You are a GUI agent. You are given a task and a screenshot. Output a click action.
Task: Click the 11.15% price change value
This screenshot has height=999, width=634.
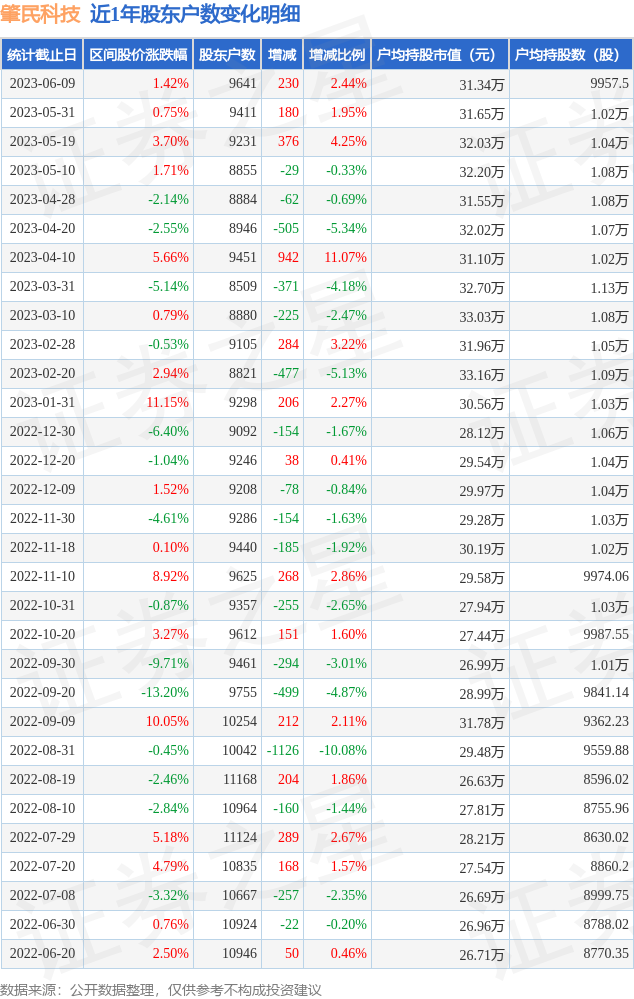(x=167, y=403)
